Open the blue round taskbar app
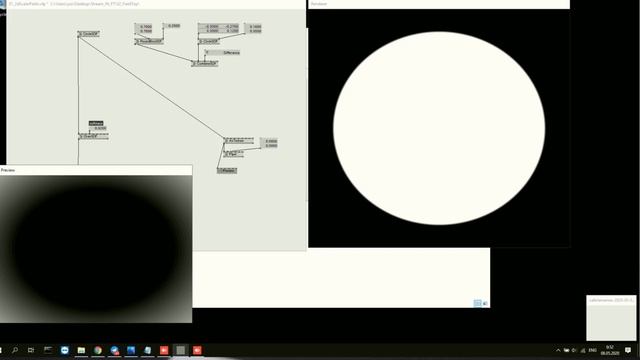Image resolution: width=640 pixels, height=360 pixels. pos(64,350)
